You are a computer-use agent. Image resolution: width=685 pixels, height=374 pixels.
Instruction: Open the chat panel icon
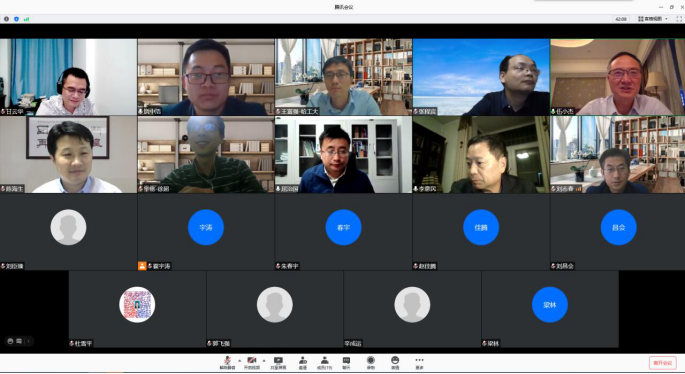pyautogui.click(x=346, y=362)
